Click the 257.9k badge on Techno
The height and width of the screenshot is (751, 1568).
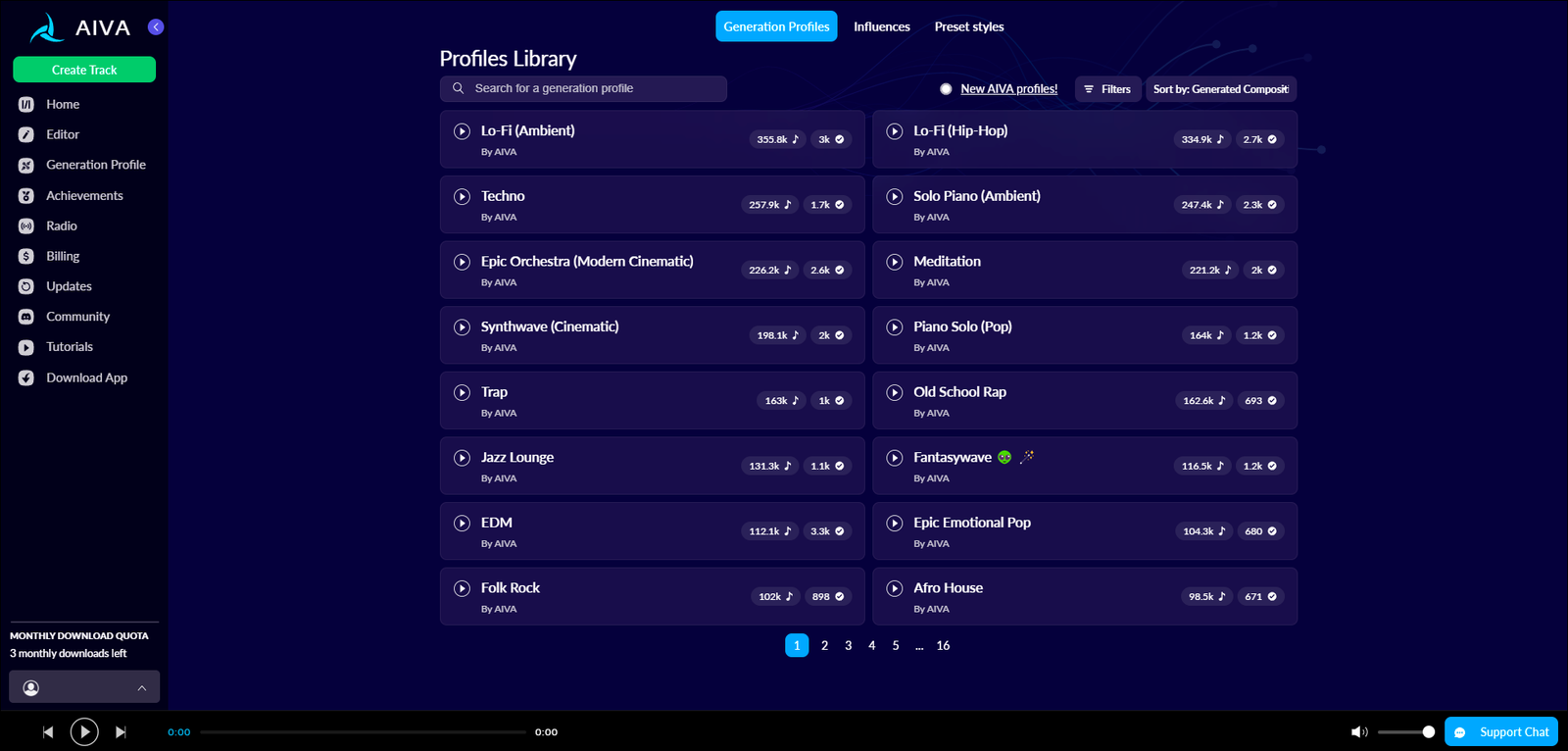(769, 205)
